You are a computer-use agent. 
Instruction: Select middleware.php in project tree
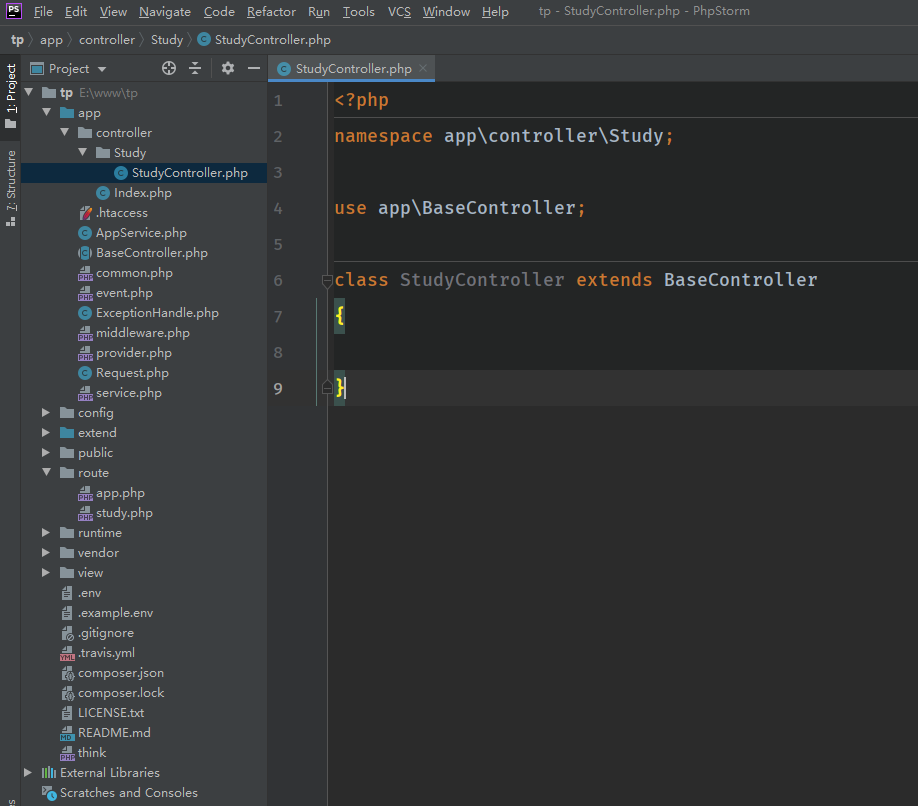(143, 333)
